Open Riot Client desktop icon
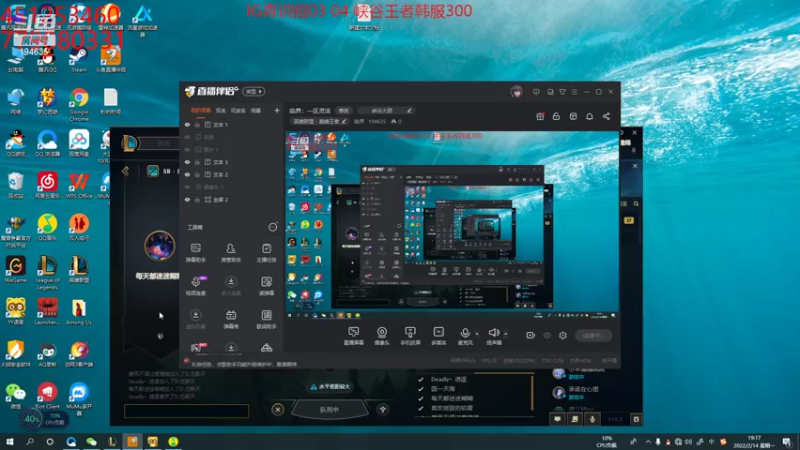The height and width of the screenshot is (450, 800). click(47, 395)
